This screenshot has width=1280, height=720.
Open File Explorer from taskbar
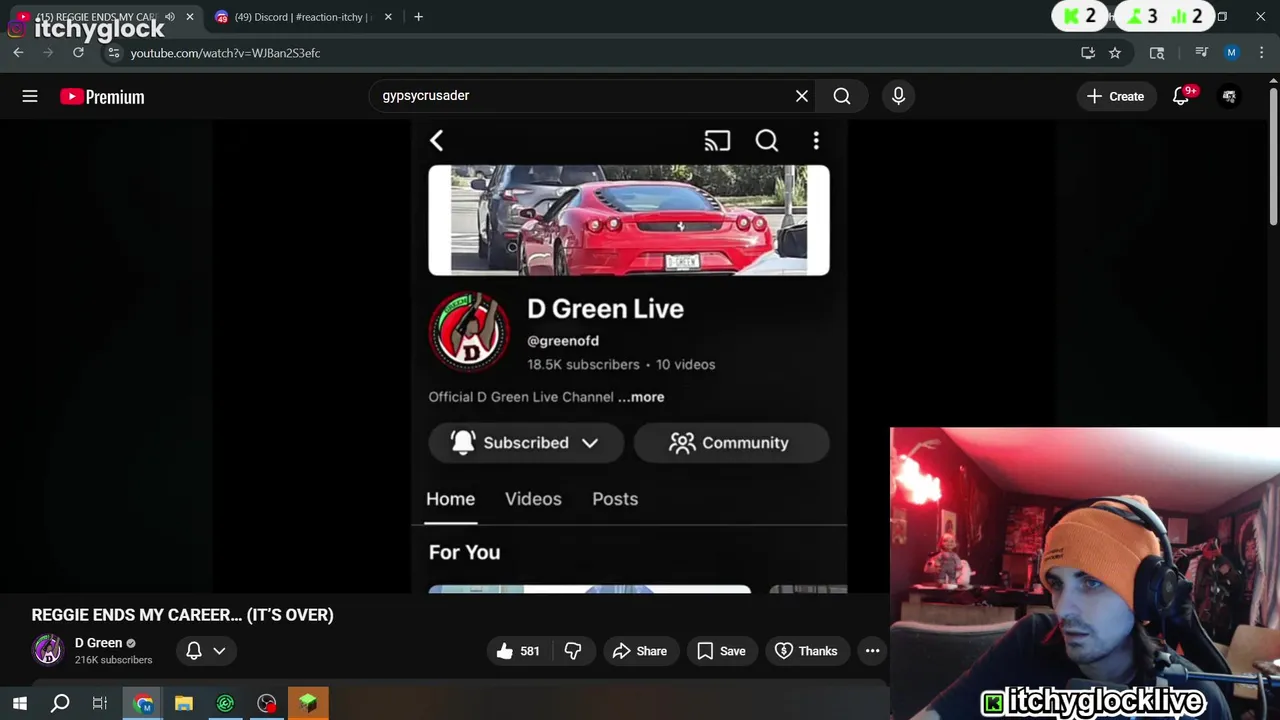pos(184,704)
